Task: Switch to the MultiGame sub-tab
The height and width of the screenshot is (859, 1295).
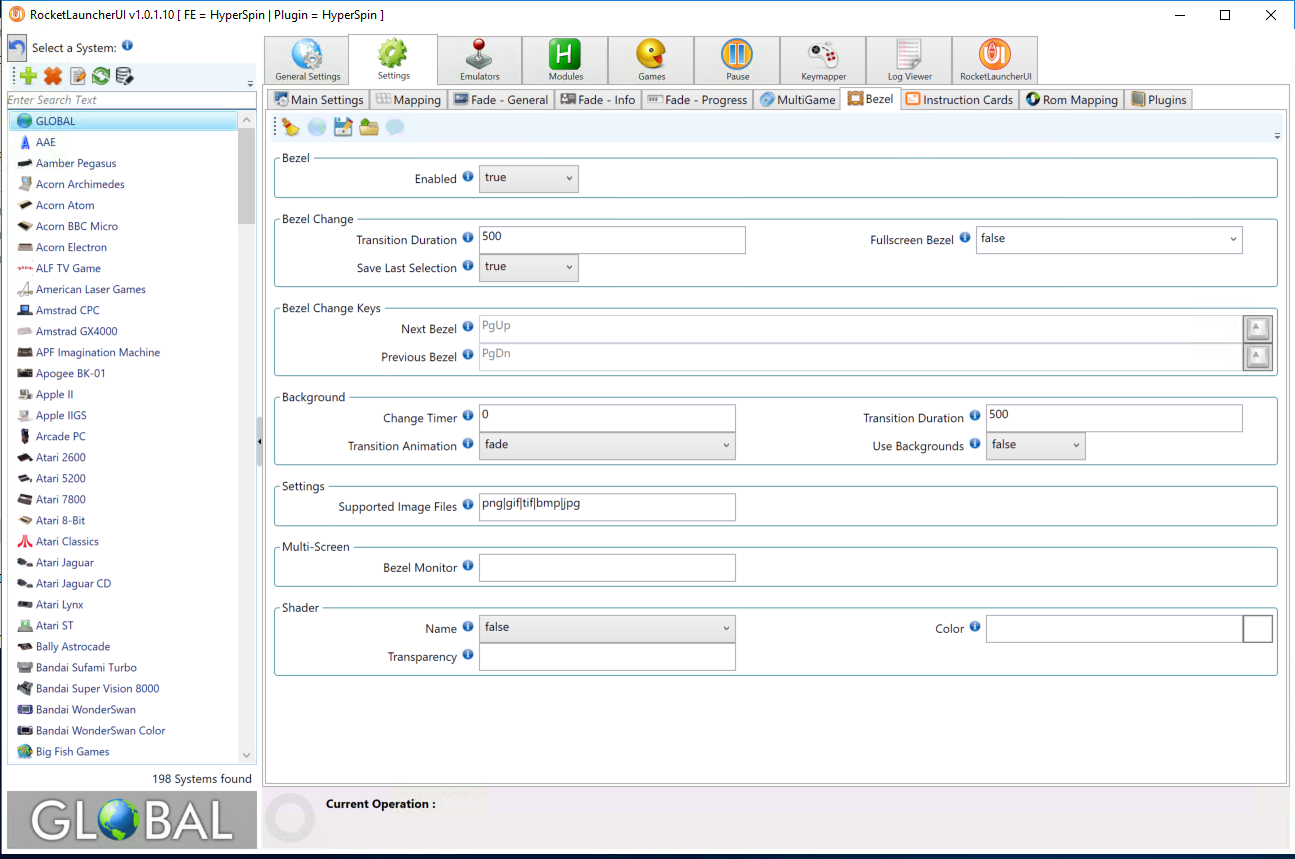Action: tap(798, 99)
